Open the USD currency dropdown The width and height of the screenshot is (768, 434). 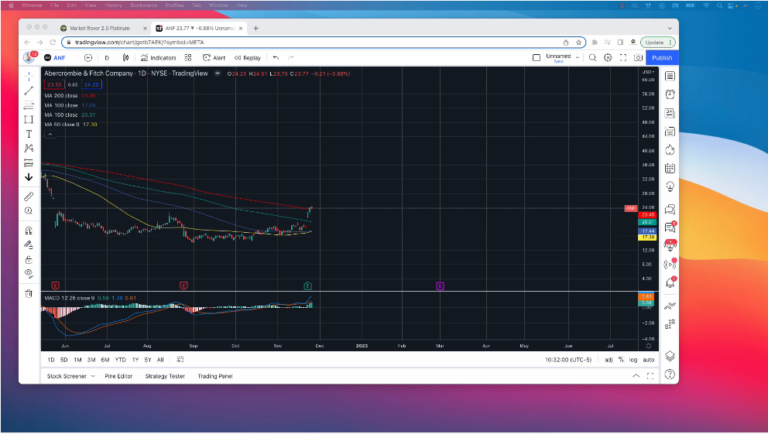(x=649, y=72)
